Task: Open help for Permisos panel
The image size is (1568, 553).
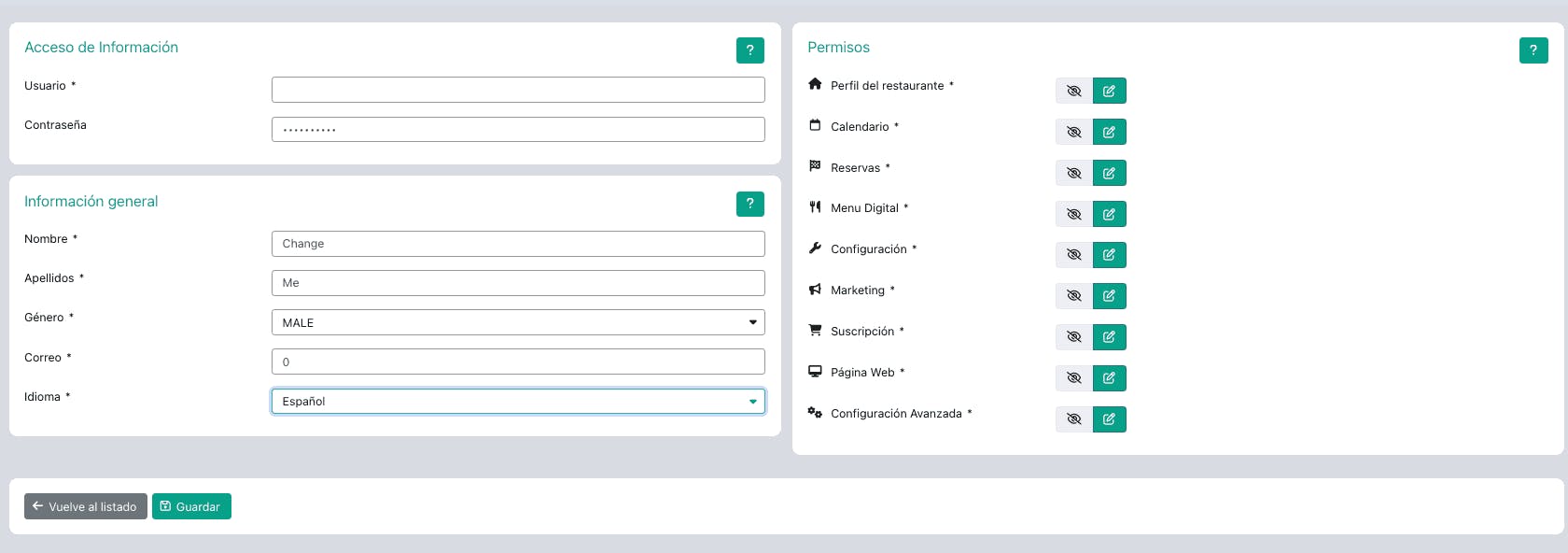Action: point(1533,50)
